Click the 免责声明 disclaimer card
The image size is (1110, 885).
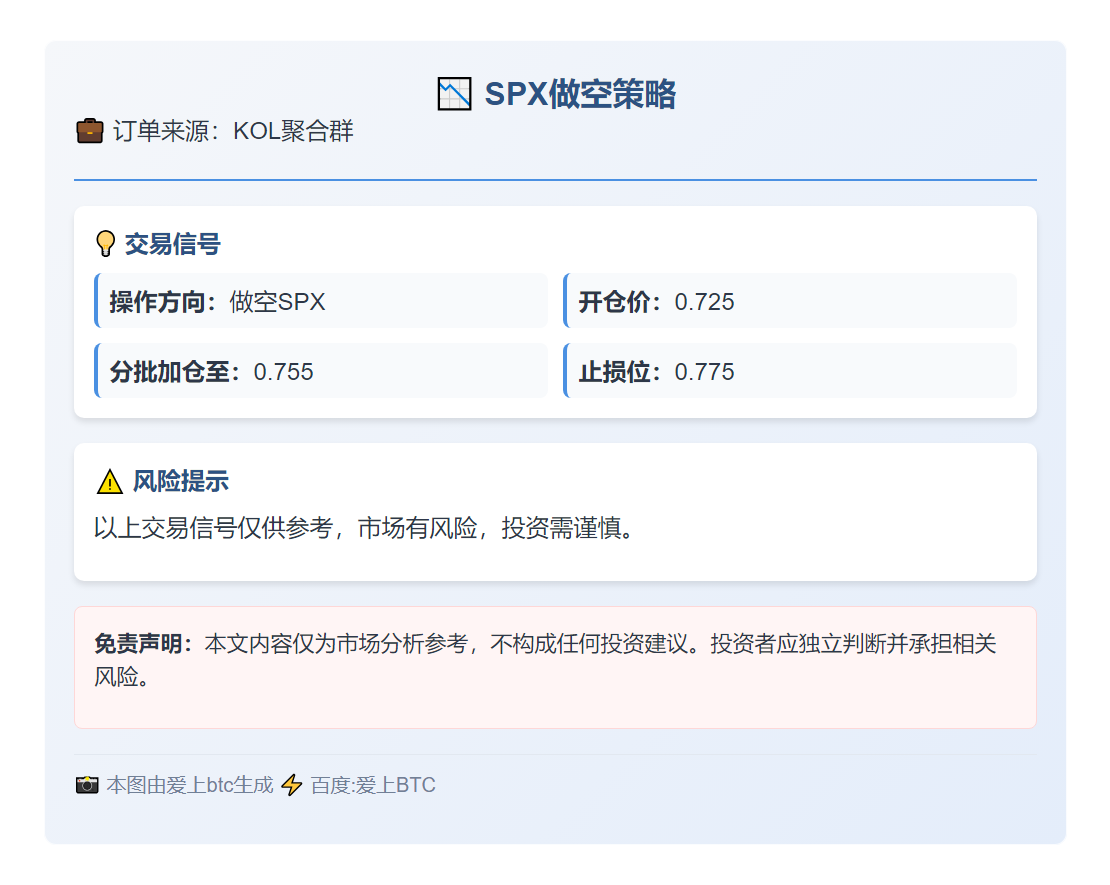pyautogui.click(x=555, y=663)
